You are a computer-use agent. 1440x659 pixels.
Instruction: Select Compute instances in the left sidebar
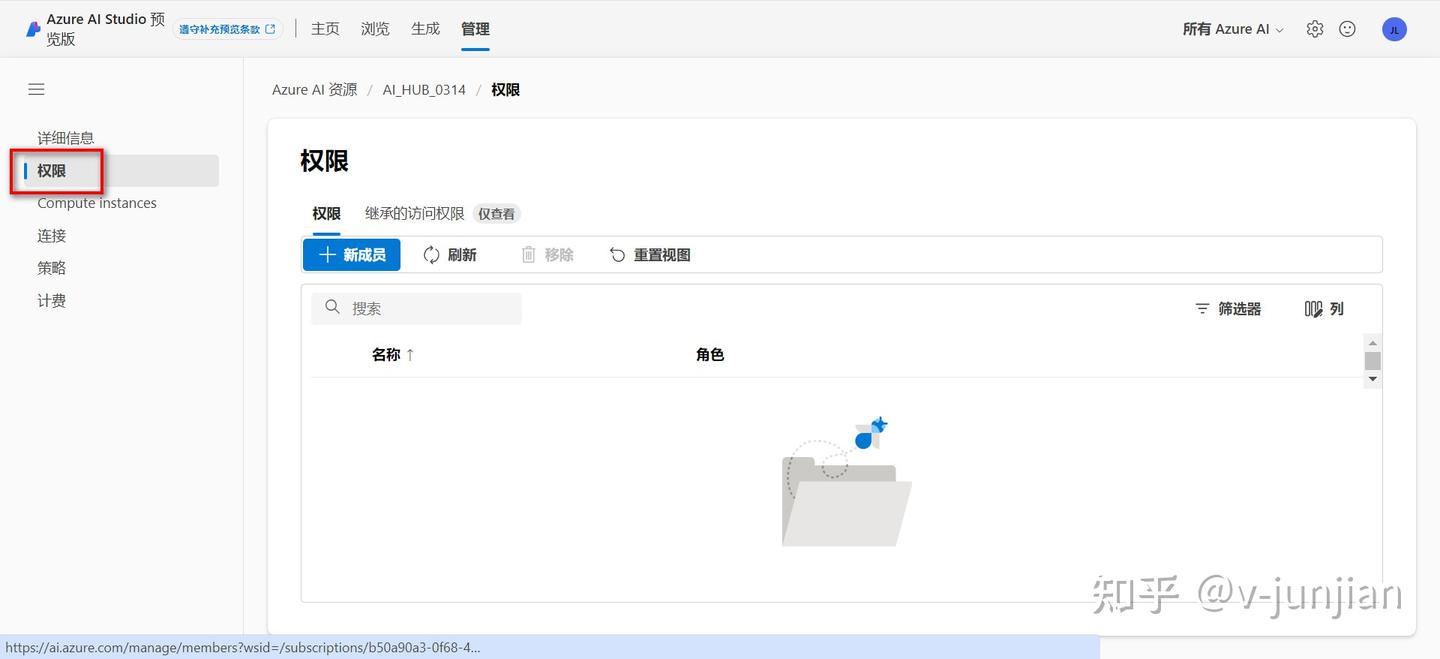tap(96, 202)
